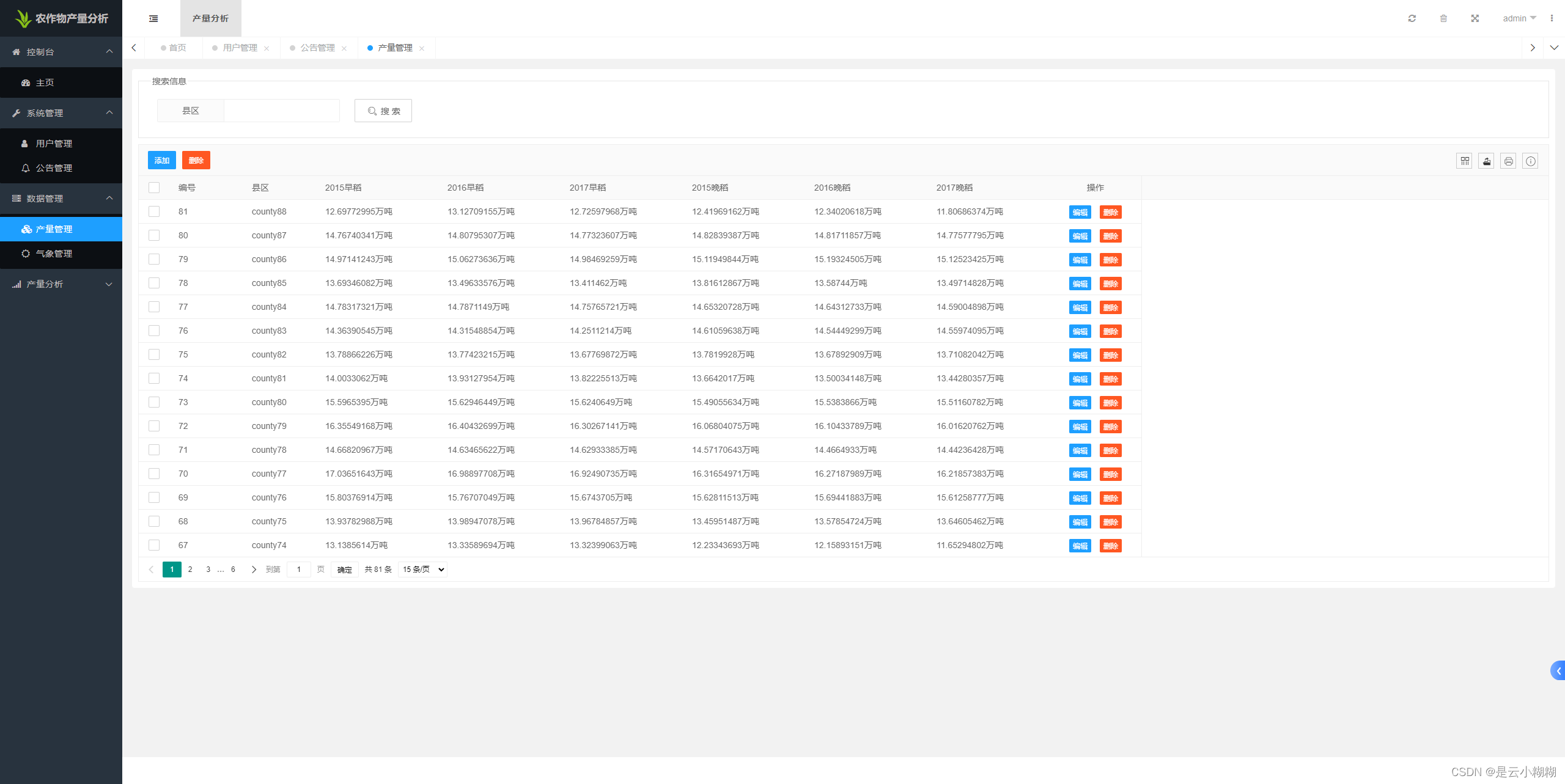Screen dimensions: 1565x784
Task: Go to page 2 in pagination
Action: click(190, 570)
